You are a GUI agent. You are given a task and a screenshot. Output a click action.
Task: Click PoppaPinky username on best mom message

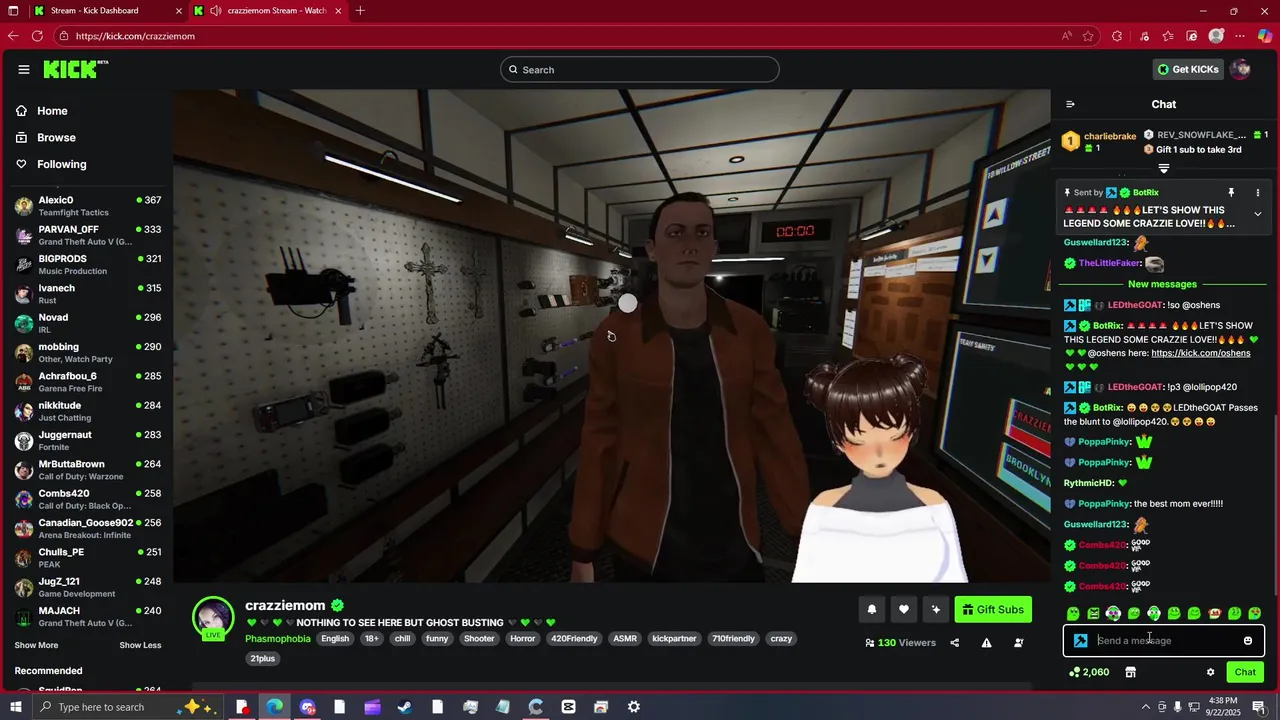(x=1104, y=504)
